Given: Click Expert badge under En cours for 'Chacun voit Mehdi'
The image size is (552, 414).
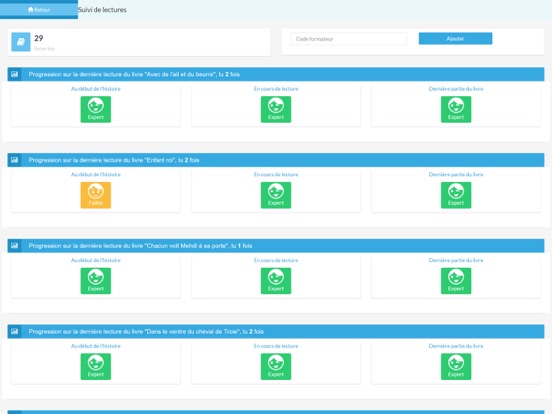Looking at the screenshot, I should (276, 281).
